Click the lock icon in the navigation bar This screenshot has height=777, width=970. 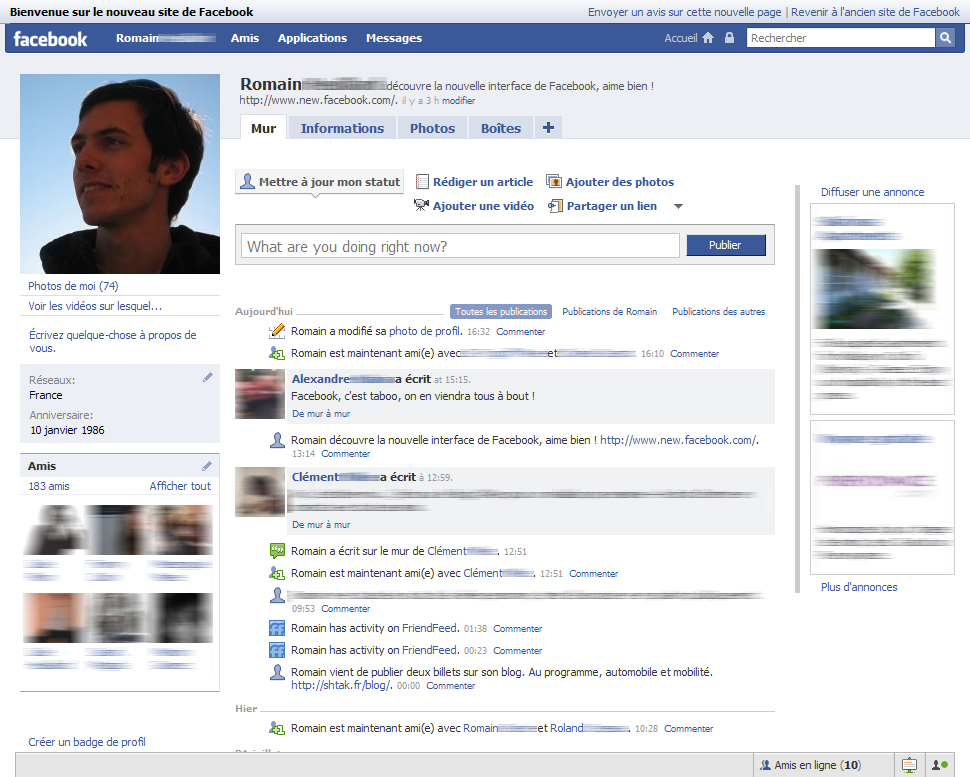tap(730, 37)
